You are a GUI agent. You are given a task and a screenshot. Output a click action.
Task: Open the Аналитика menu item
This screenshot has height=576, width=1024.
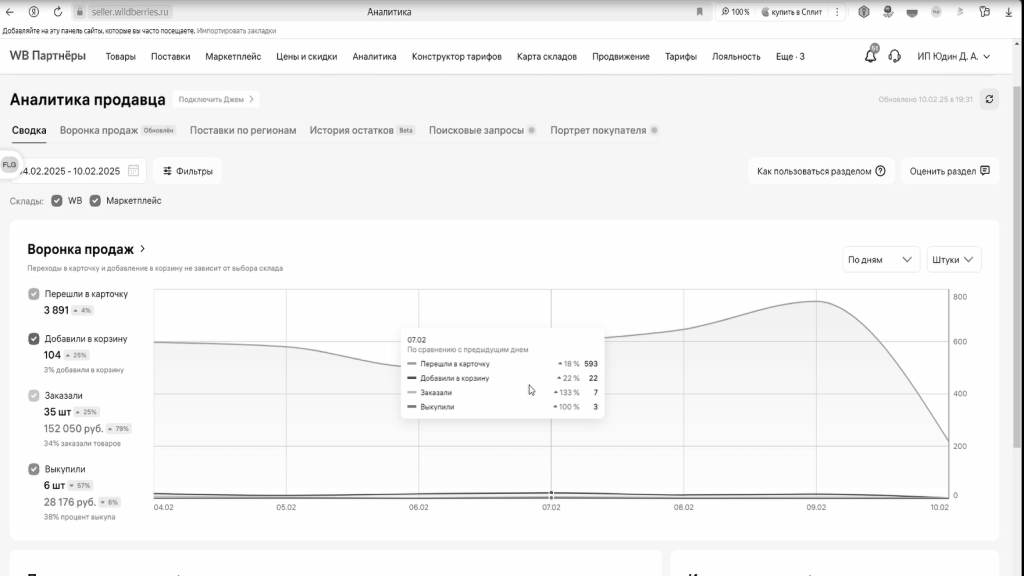(x=374, y=57)
